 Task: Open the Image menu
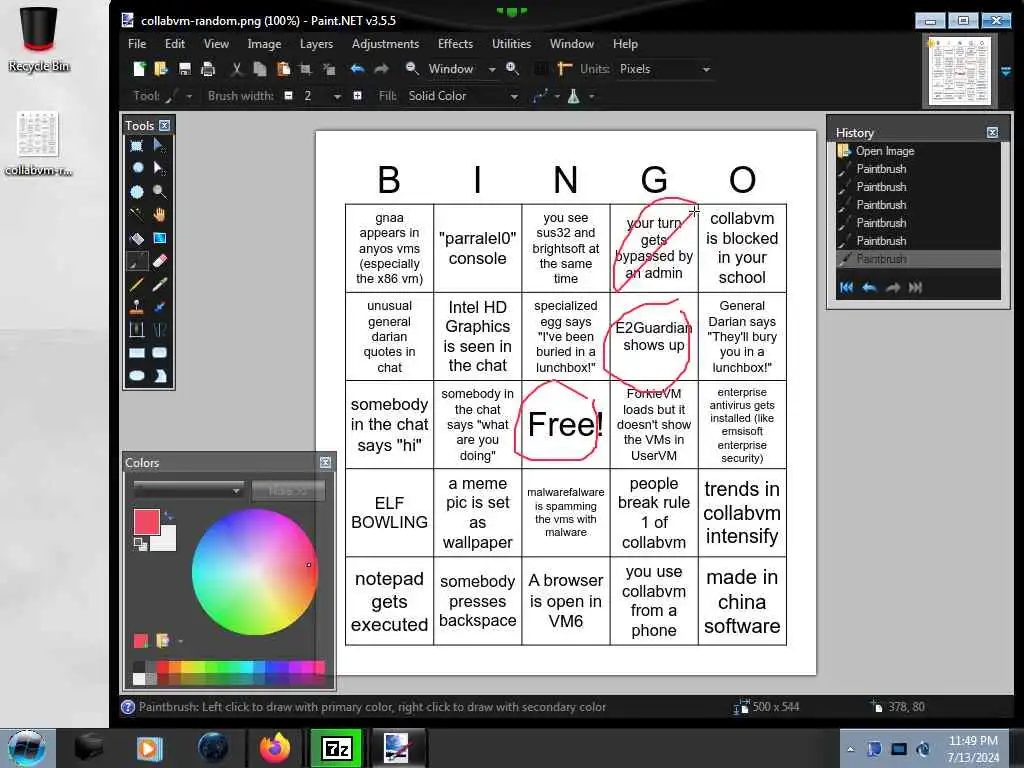(264, 44)
